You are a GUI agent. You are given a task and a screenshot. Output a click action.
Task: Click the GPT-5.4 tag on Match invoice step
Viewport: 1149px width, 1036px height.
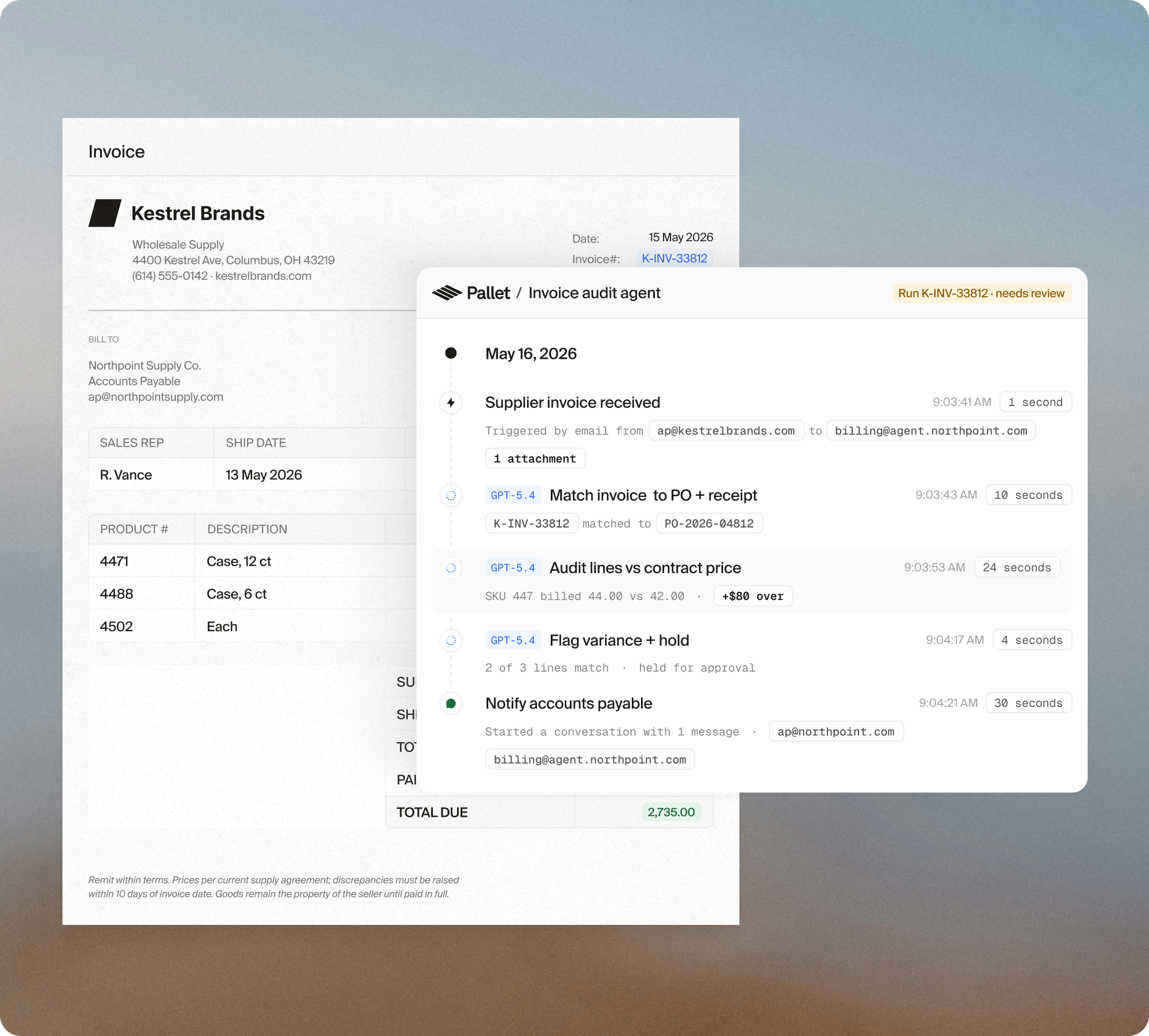point(513,495)
